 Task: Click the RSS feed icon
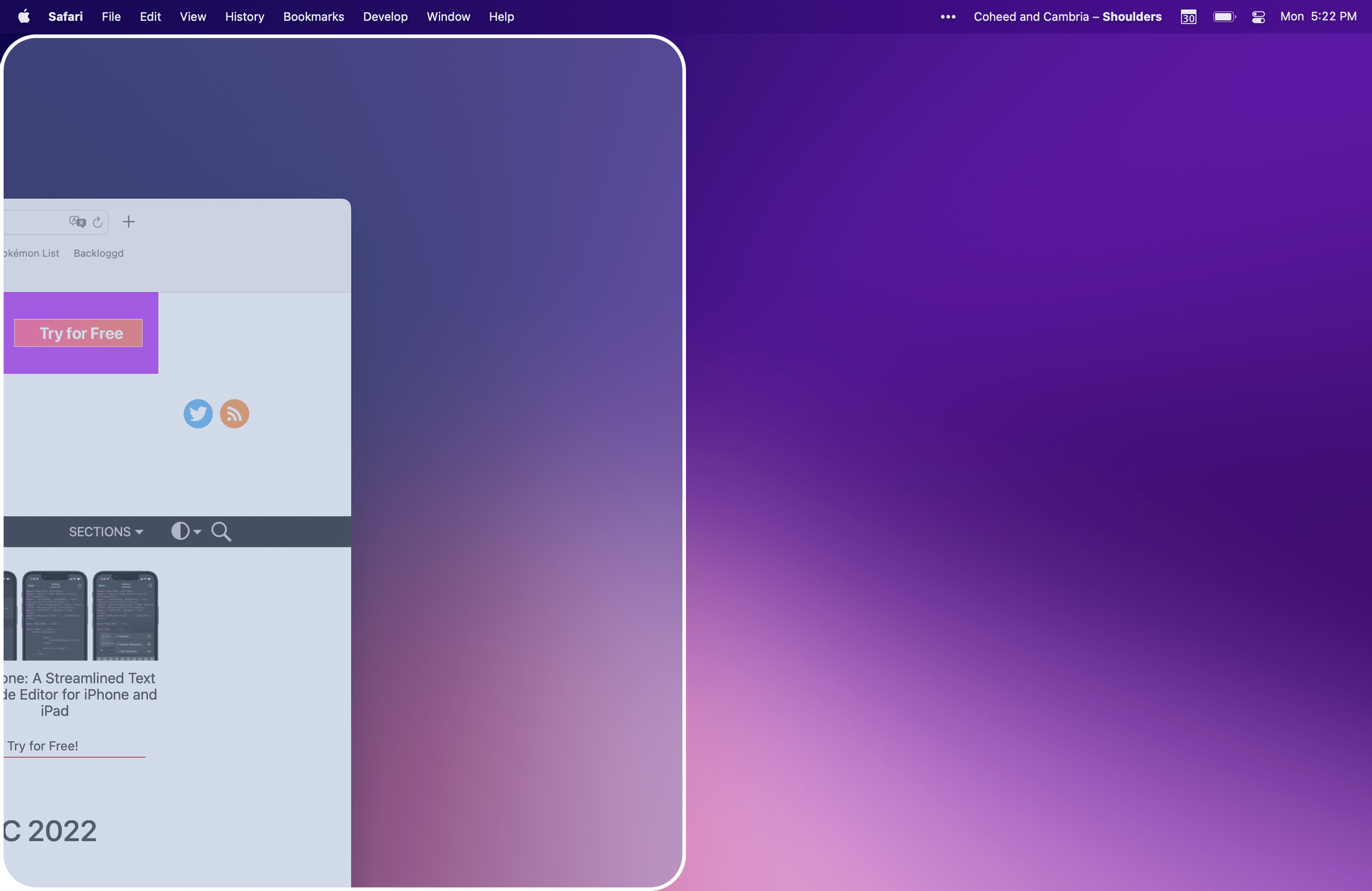tap(234, 413)
